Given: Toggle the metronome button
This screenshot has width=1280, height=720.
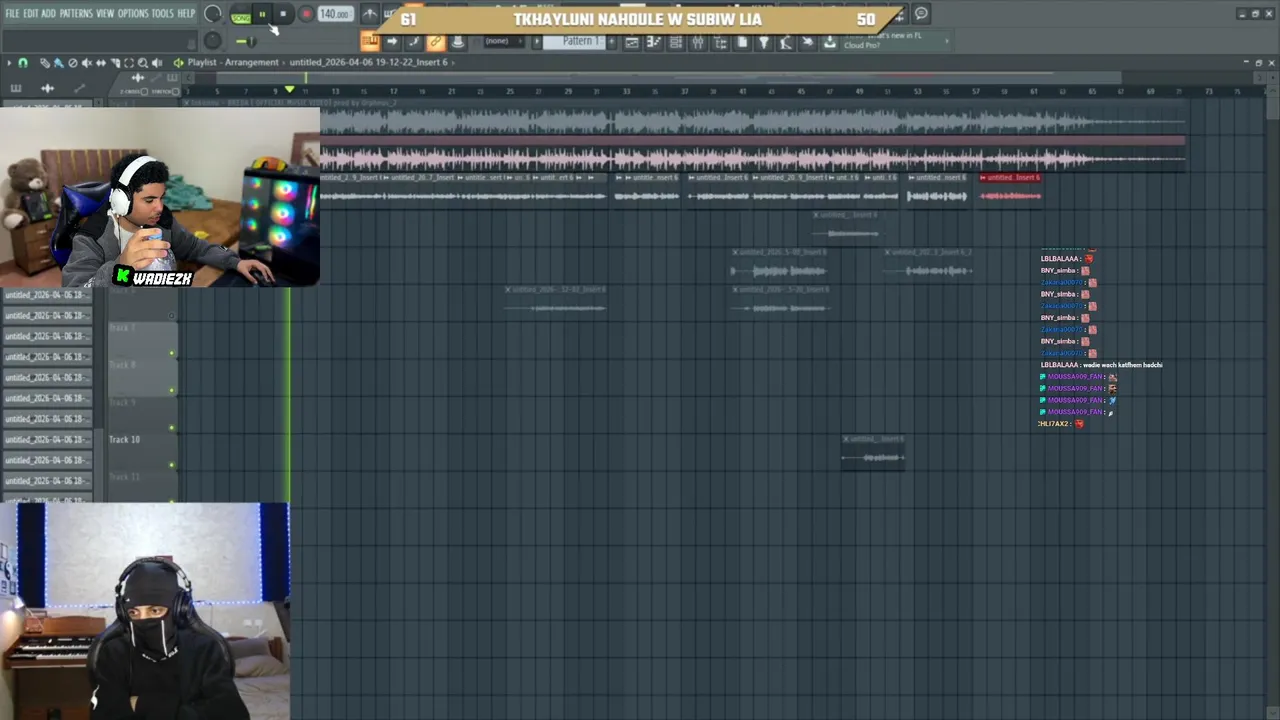Looking at the screenshot, I should click(x=370, y=14).
